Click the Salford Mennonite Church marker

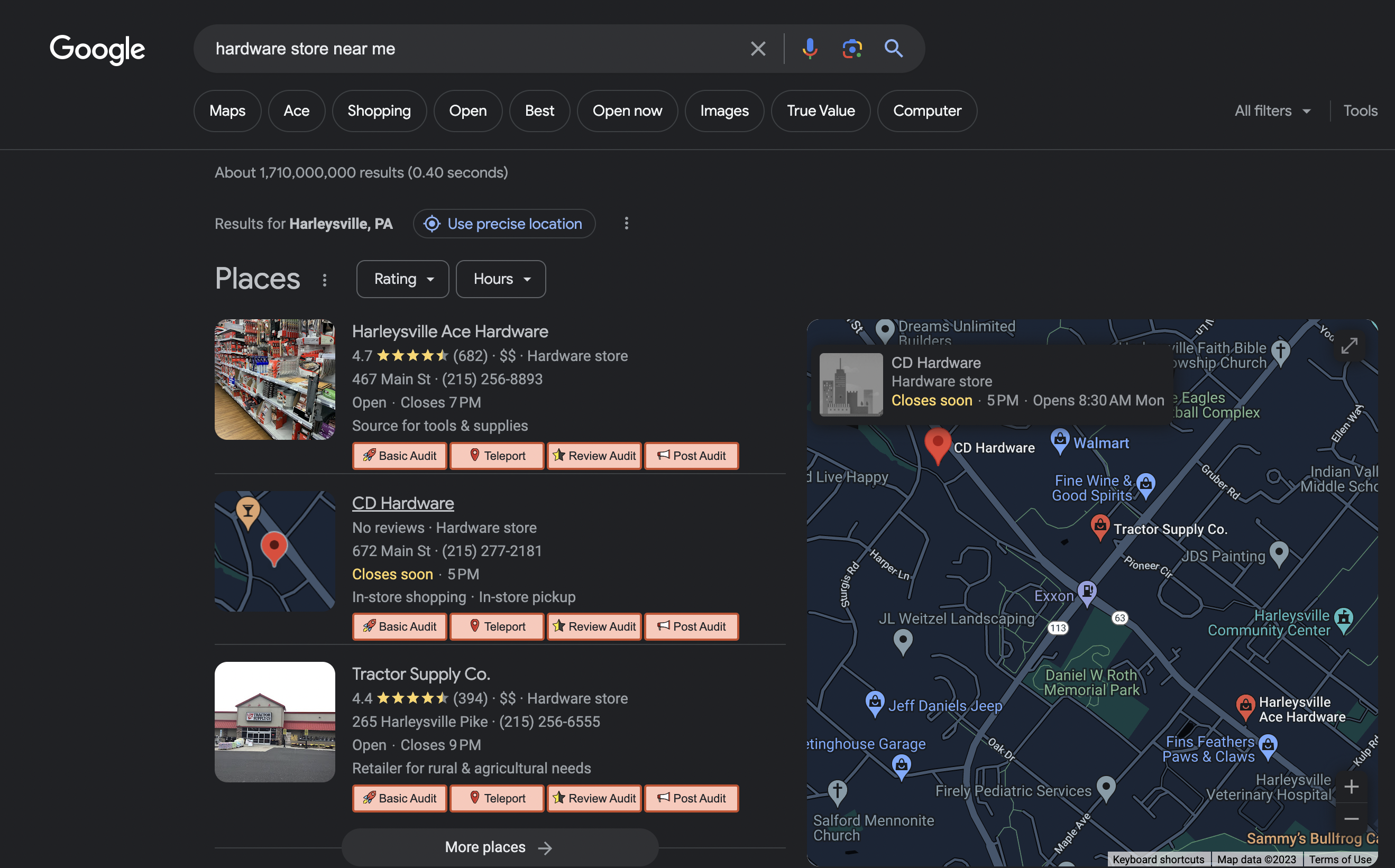pyautogui.click(x=837, y=793)
